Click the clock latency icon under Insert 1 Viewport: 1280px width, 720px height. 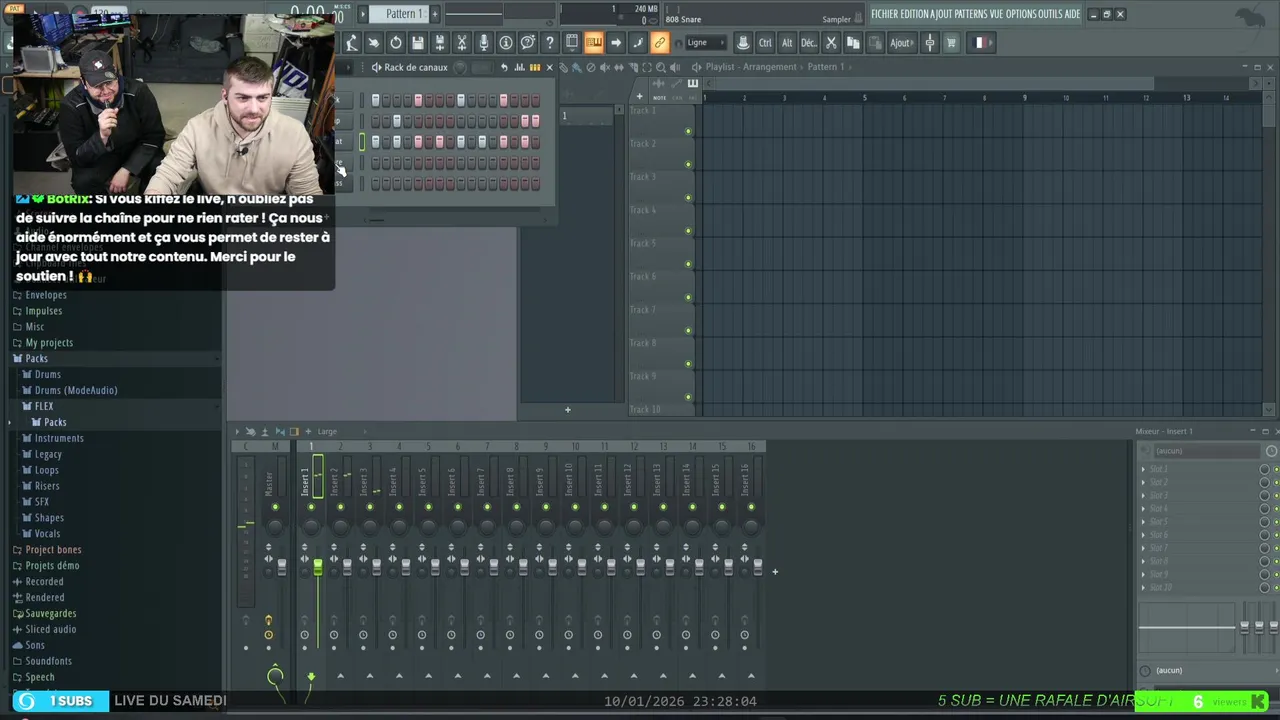[305, 635]
